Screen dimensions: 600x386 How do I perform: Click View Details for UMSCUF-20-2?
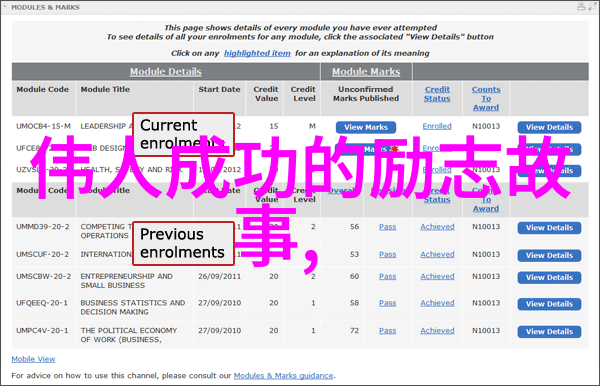click(549, 255)
